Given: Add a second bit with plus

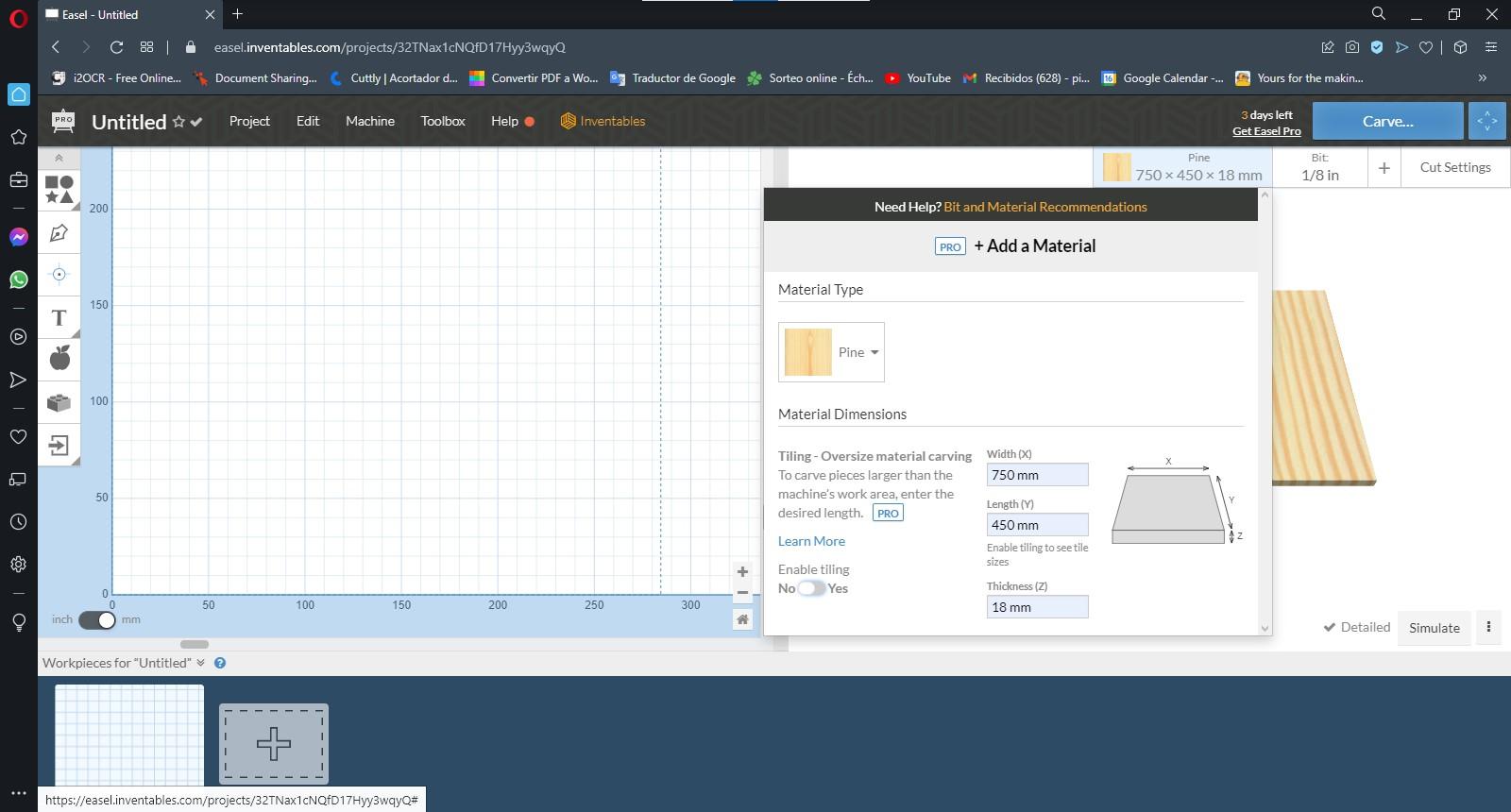Looking at the screenshot, I should coord(1384,168).
